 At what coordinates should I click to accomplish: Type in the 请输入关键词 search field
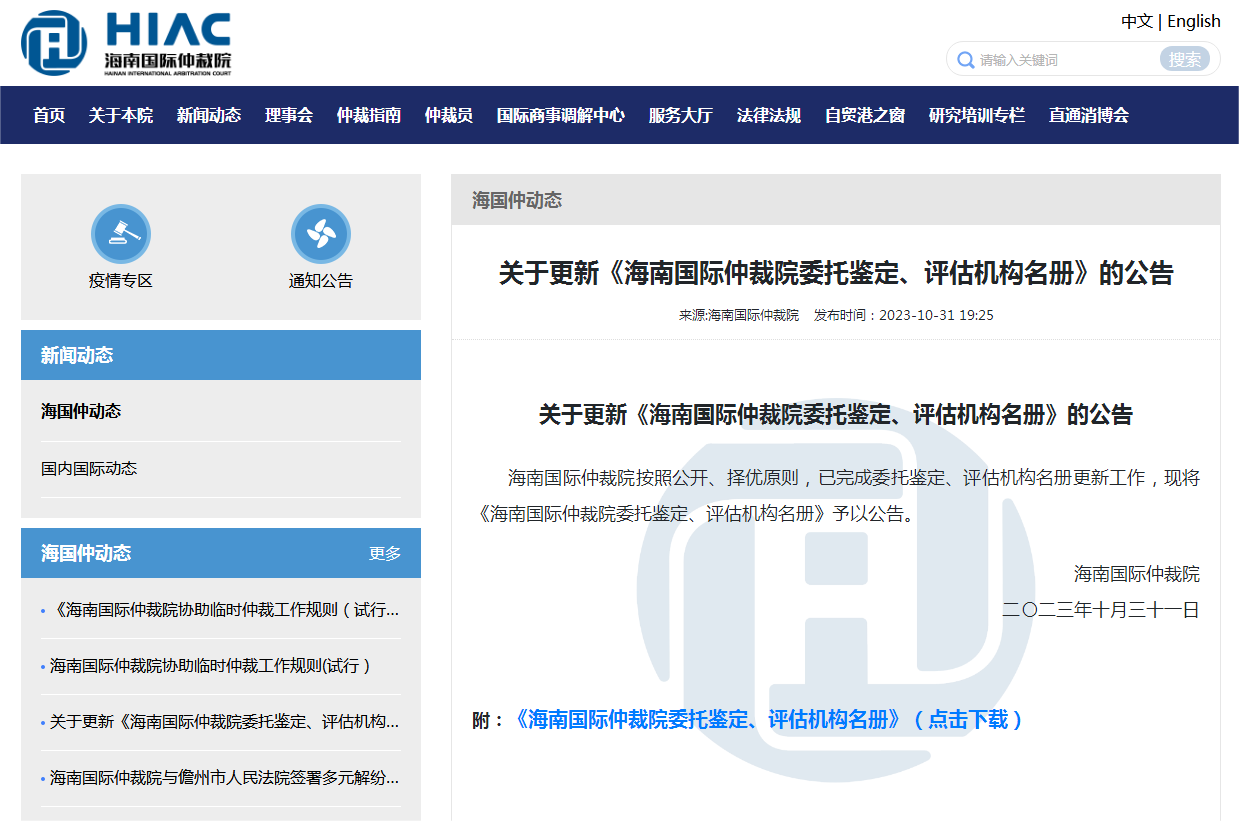(1065, 60)
